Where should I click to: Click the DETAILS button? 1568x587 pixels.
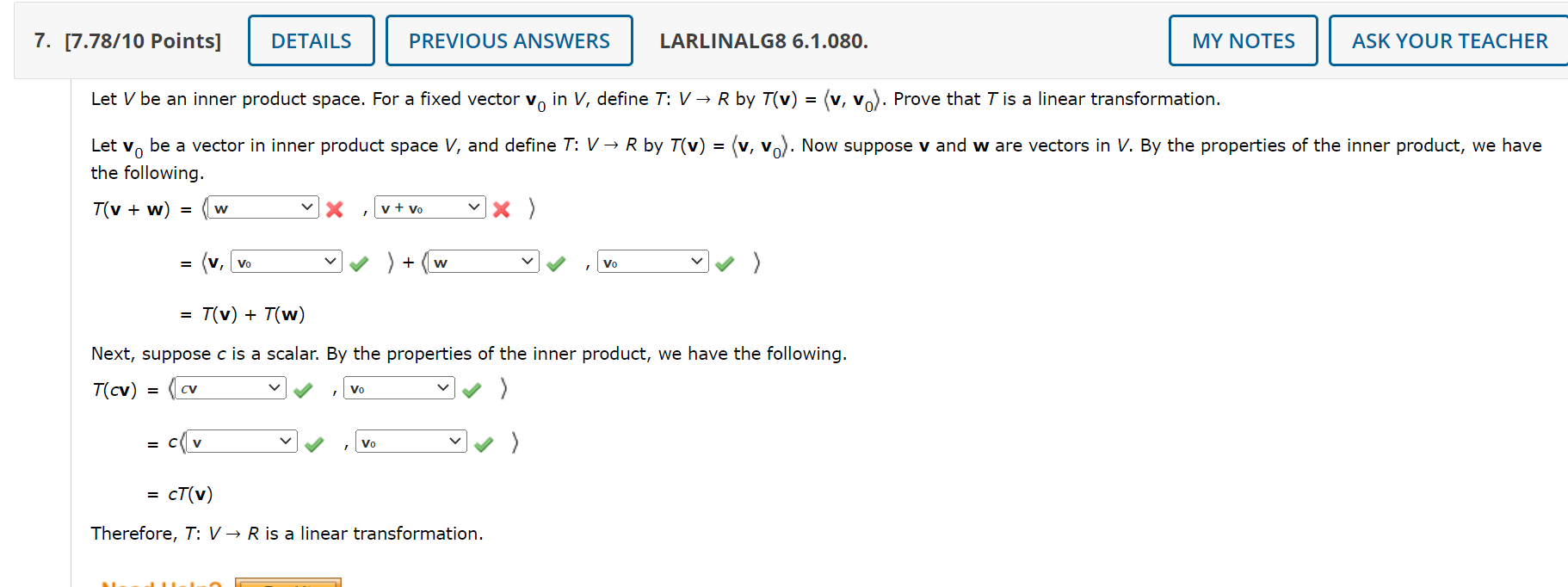click(x=311, y=40)
